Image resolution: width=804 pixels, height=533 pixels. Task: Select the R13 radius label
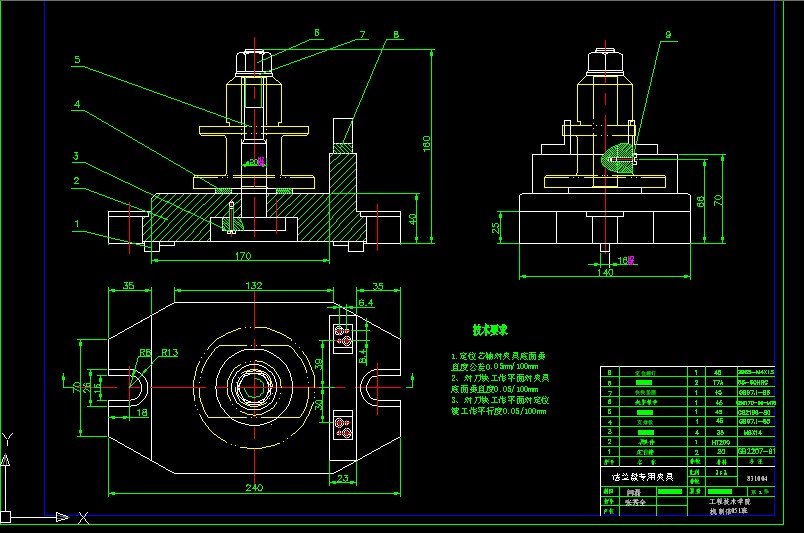168,352
